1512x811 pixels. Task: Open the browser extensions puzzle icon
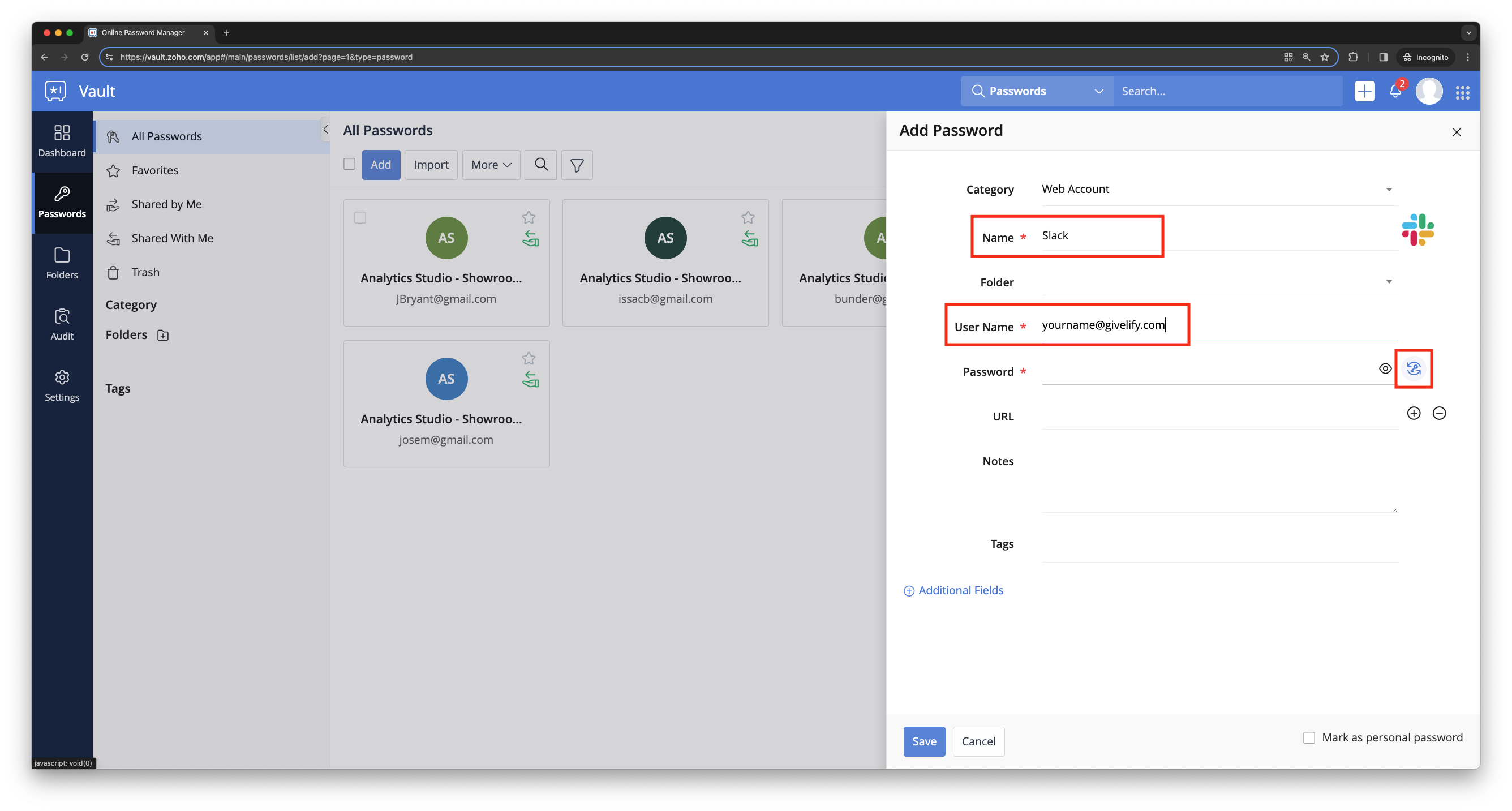click(1353, 57)
